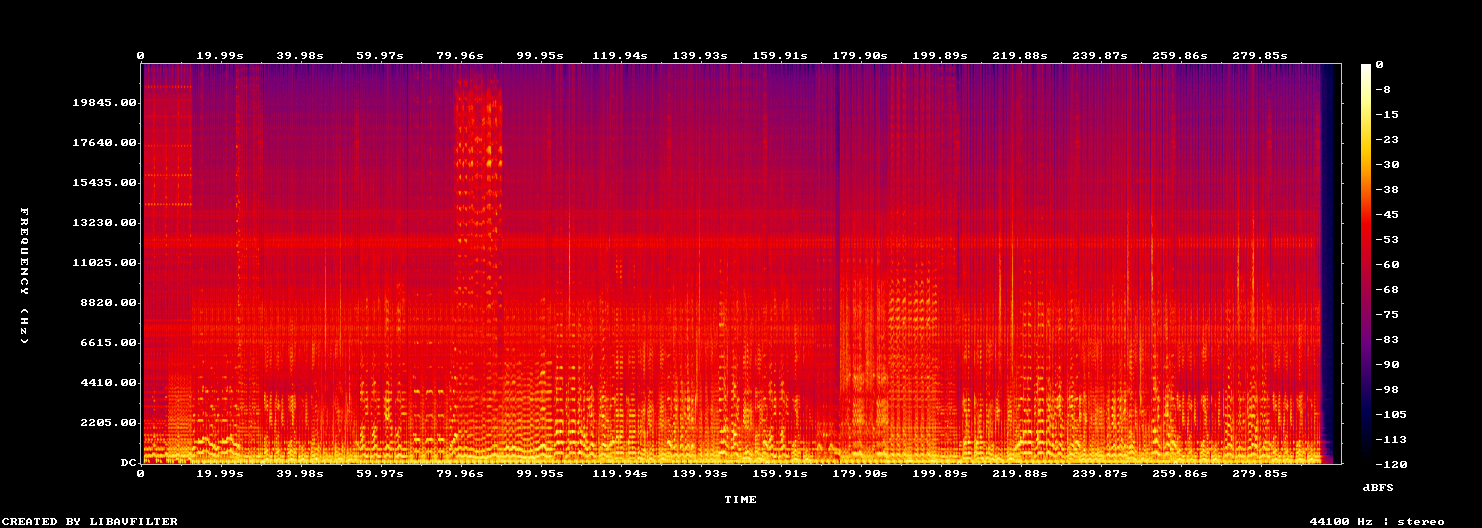Viewport: 1482px width, 528px height.
Task: Click the -8 value on dBFS scale
Action: click(x=1383, y=90)
